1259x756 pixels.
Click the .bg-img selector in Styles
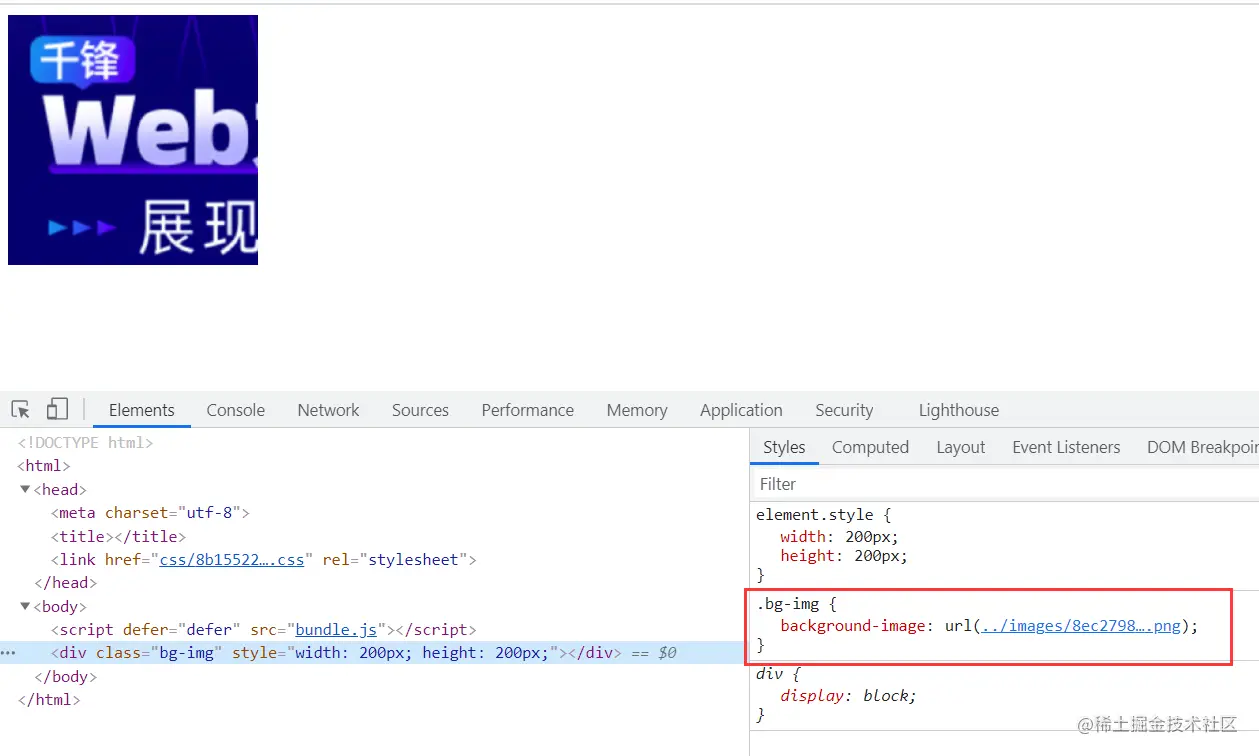(x=787, y=603)
